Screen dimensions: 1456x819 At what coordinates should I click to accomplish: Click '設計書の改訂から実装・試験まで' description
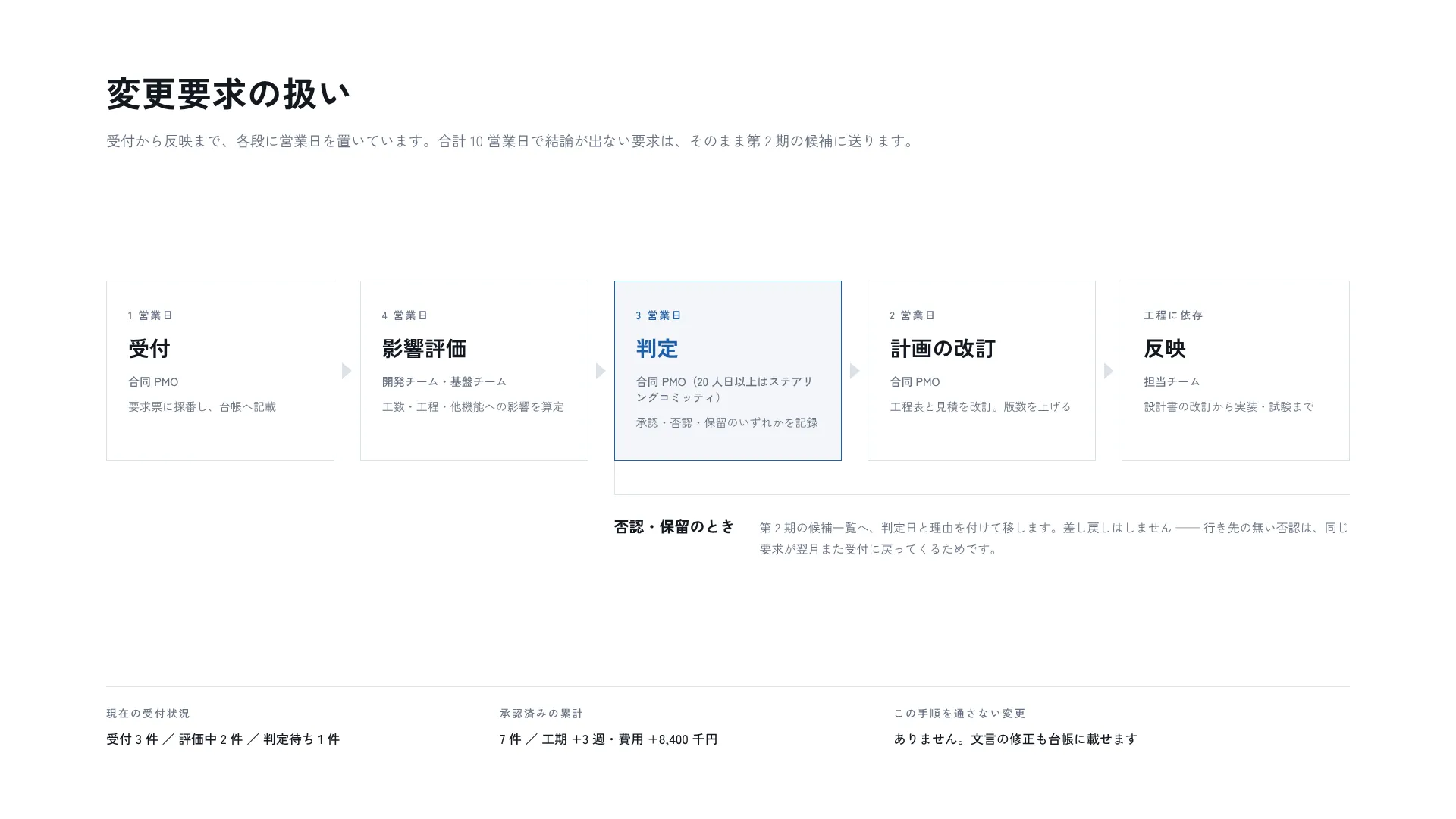1228,407
